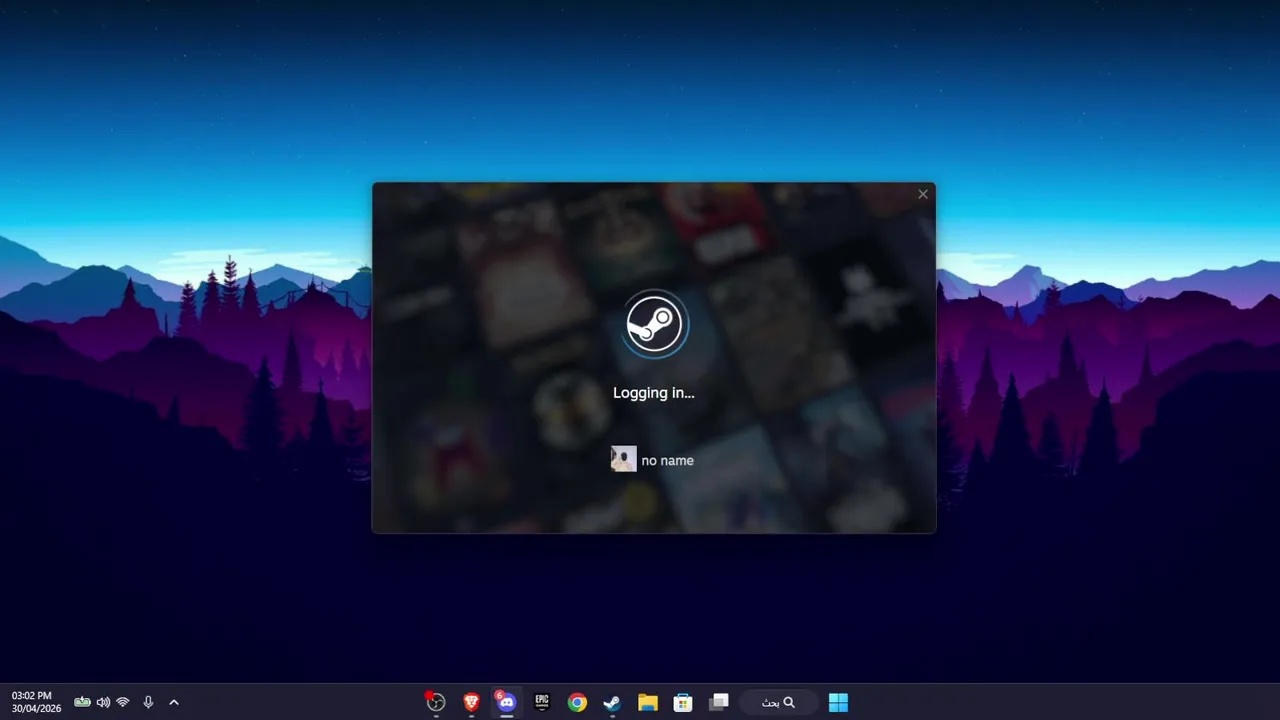Click the battery charging tray icon
Screen dimensions: 1280x720
[x=82, y=702]
